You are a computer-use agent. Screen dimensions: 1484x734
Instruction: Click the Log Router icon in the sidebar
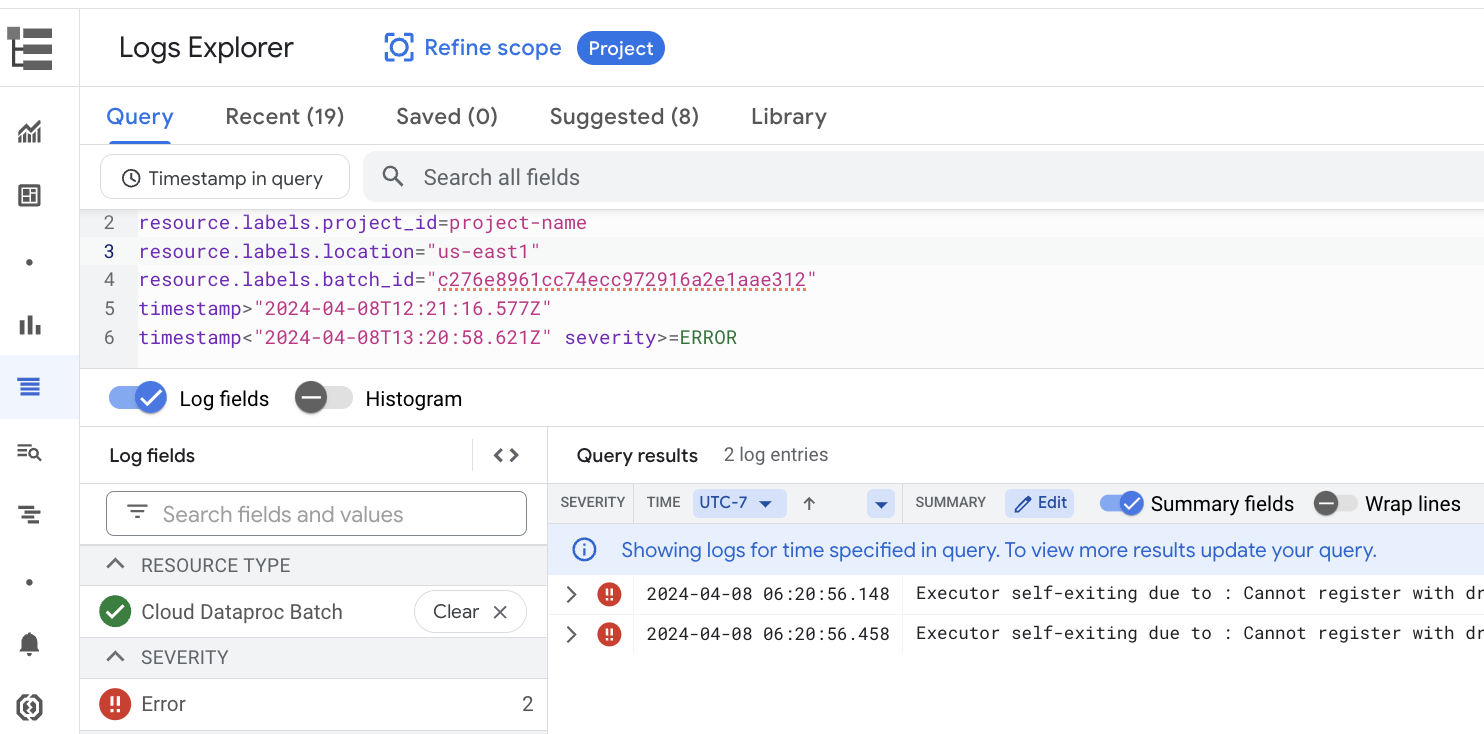click(x=30, y=514)
